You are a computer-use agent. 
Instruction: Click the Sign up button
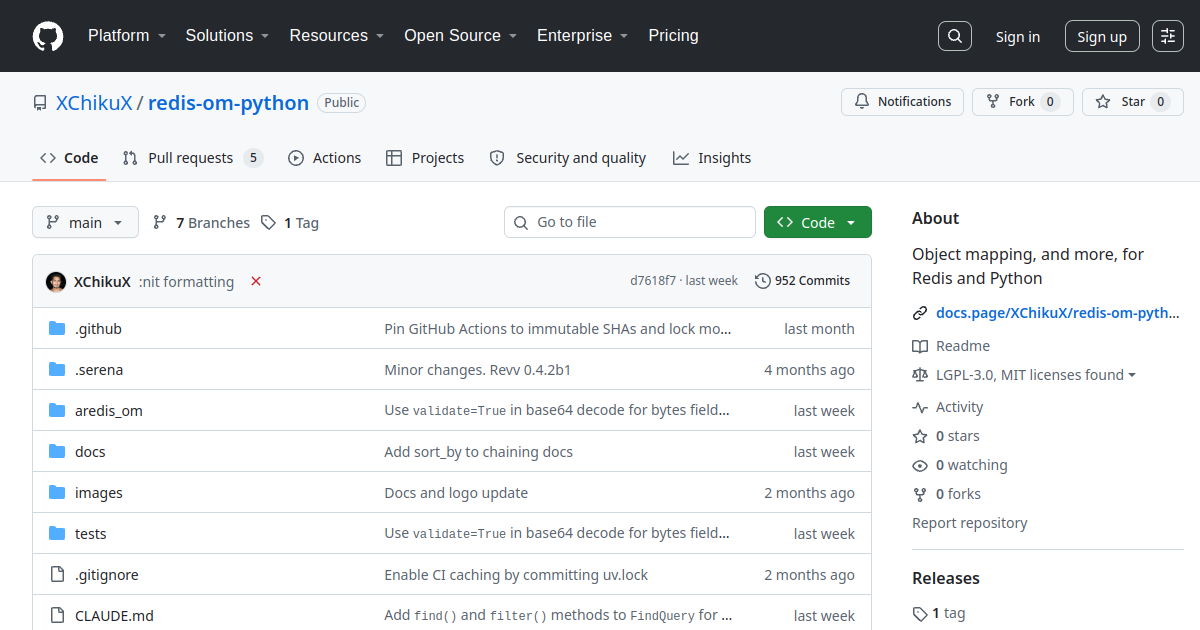click(x=1102, y=36)
